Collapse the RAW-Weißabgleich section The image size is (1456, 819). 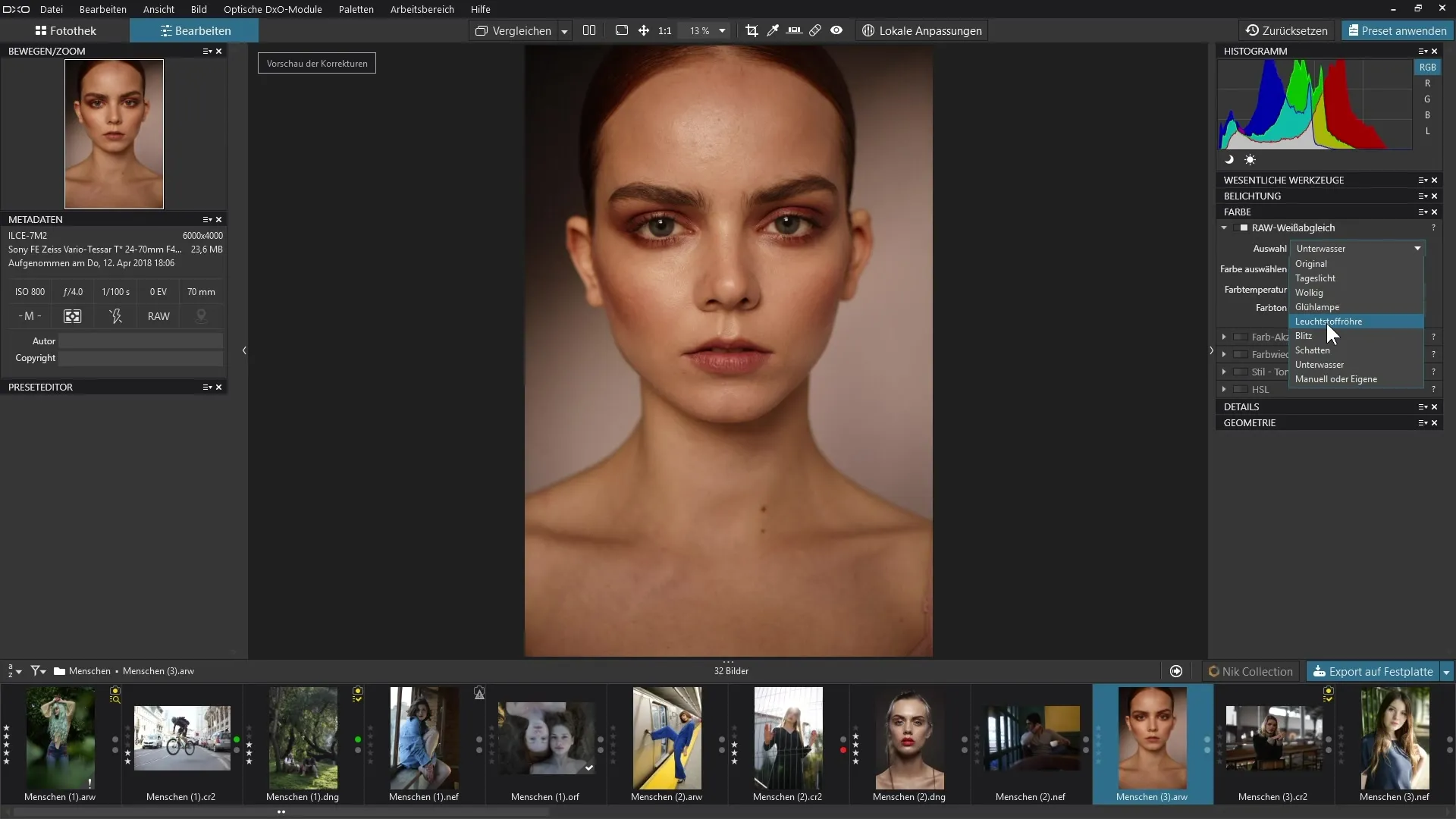[x=1224, y=227]
